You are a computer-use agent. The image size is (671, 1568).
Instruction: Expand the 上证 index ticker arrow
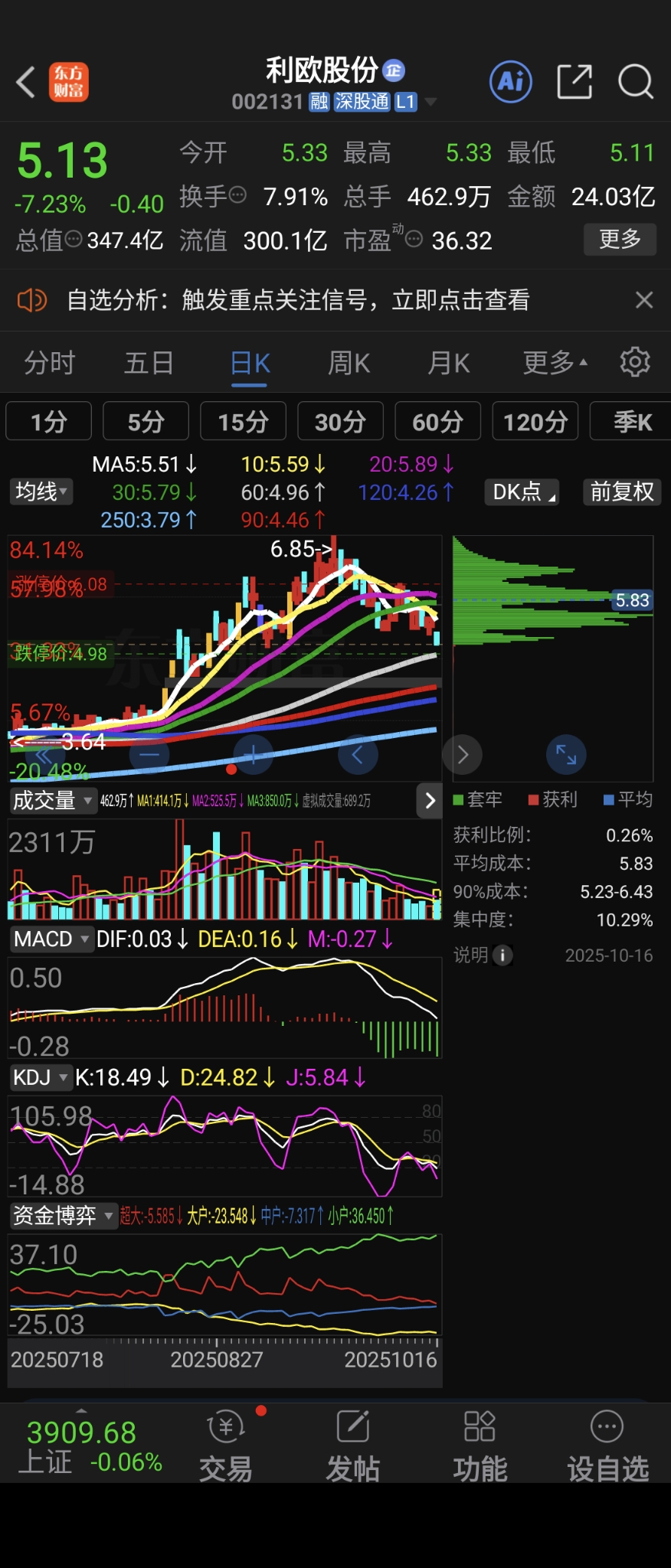(x=81, y=1410)
